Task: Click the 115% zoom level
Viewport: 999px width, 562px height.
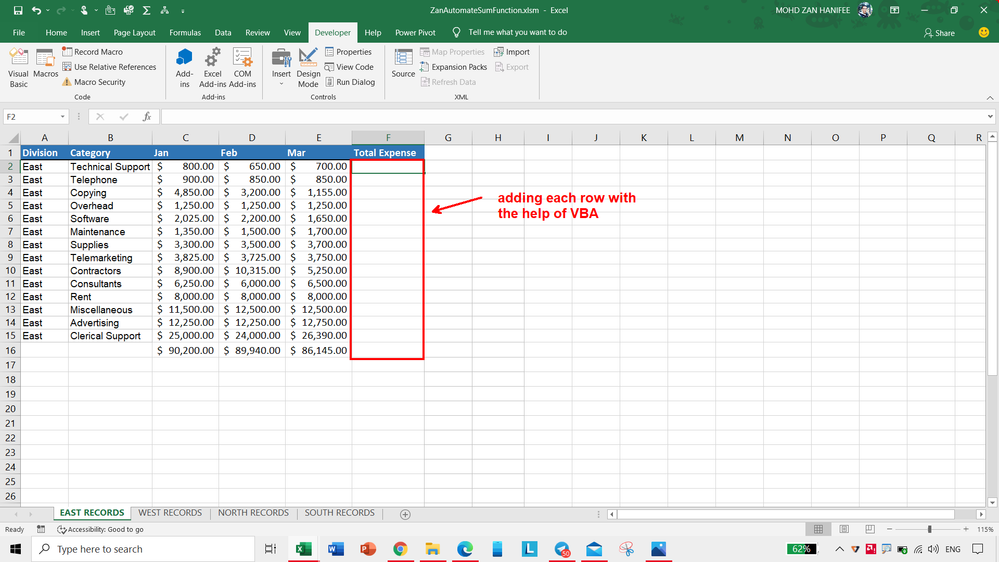Action: [986, 530]
